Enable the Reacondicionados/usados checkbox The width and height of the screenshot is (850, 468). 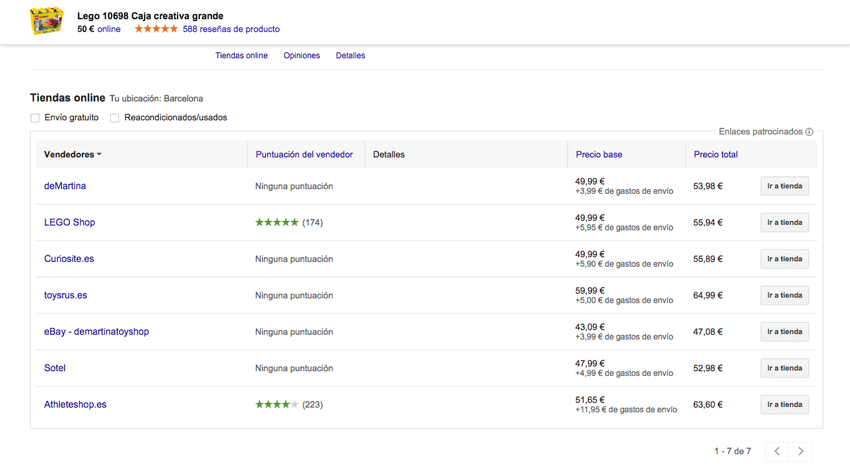[114, 118]
